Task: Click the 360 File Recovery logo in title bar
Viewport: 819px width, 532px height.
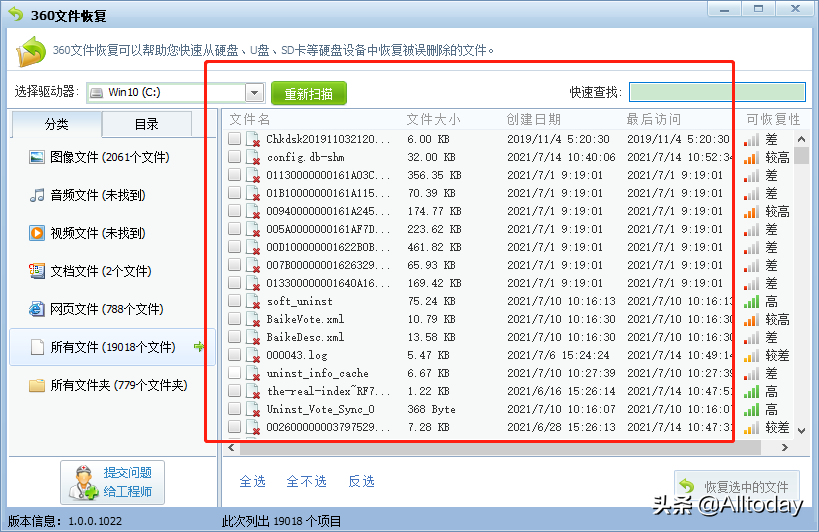Action: pos(16,14)
